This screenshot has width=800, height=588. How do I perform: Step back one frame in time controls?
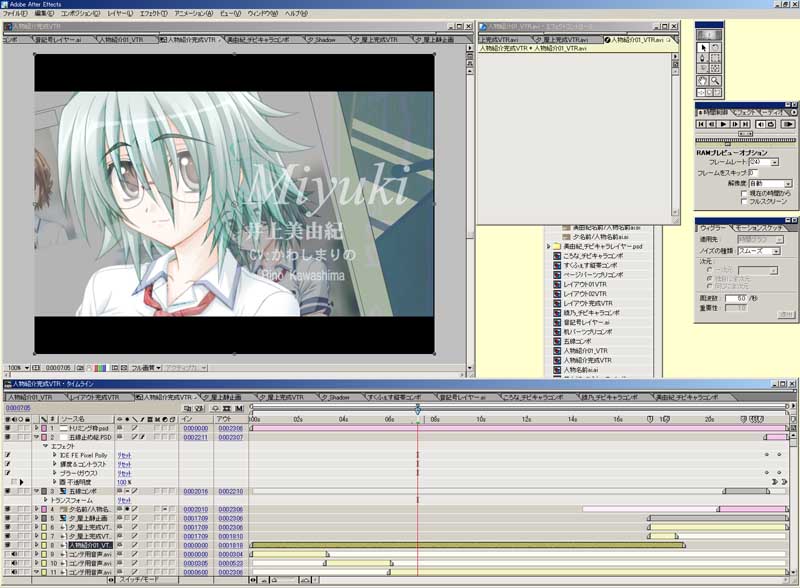click(x=712, y=124)
